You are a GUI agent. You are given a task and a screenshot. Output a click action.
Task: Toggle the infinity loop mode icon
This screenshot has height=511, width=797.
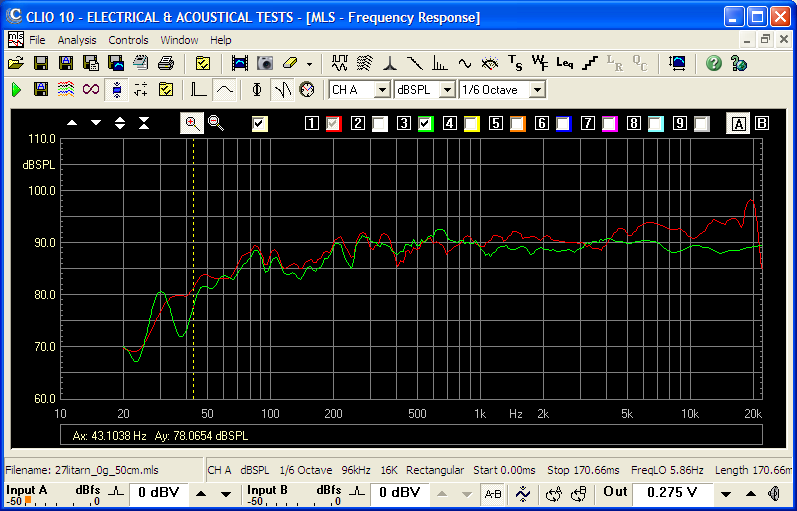[91, 90]
